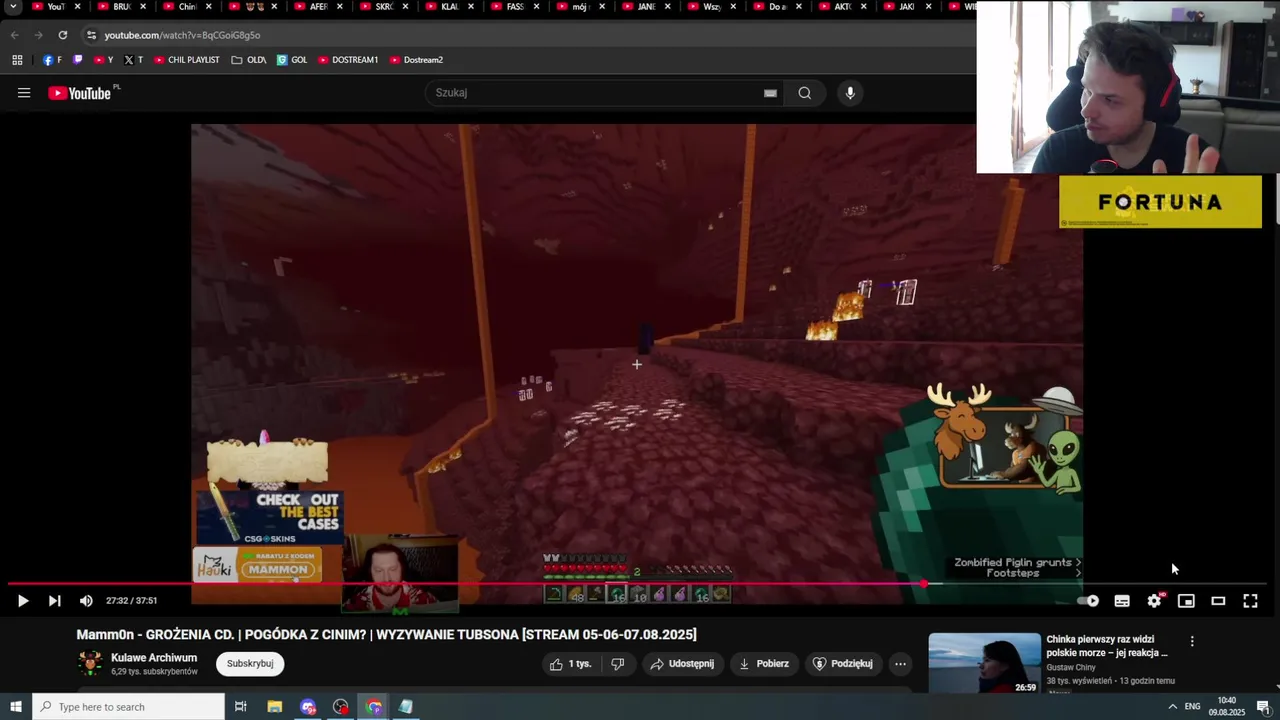Open ENG language input switcher
This screenshot has width=1280, height=720.
(x=1193, y=707)
